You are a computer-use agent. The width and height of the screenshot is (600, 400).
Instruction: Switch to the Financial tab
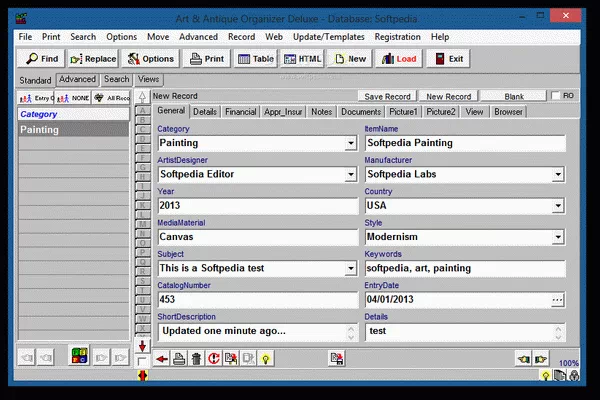240,111
